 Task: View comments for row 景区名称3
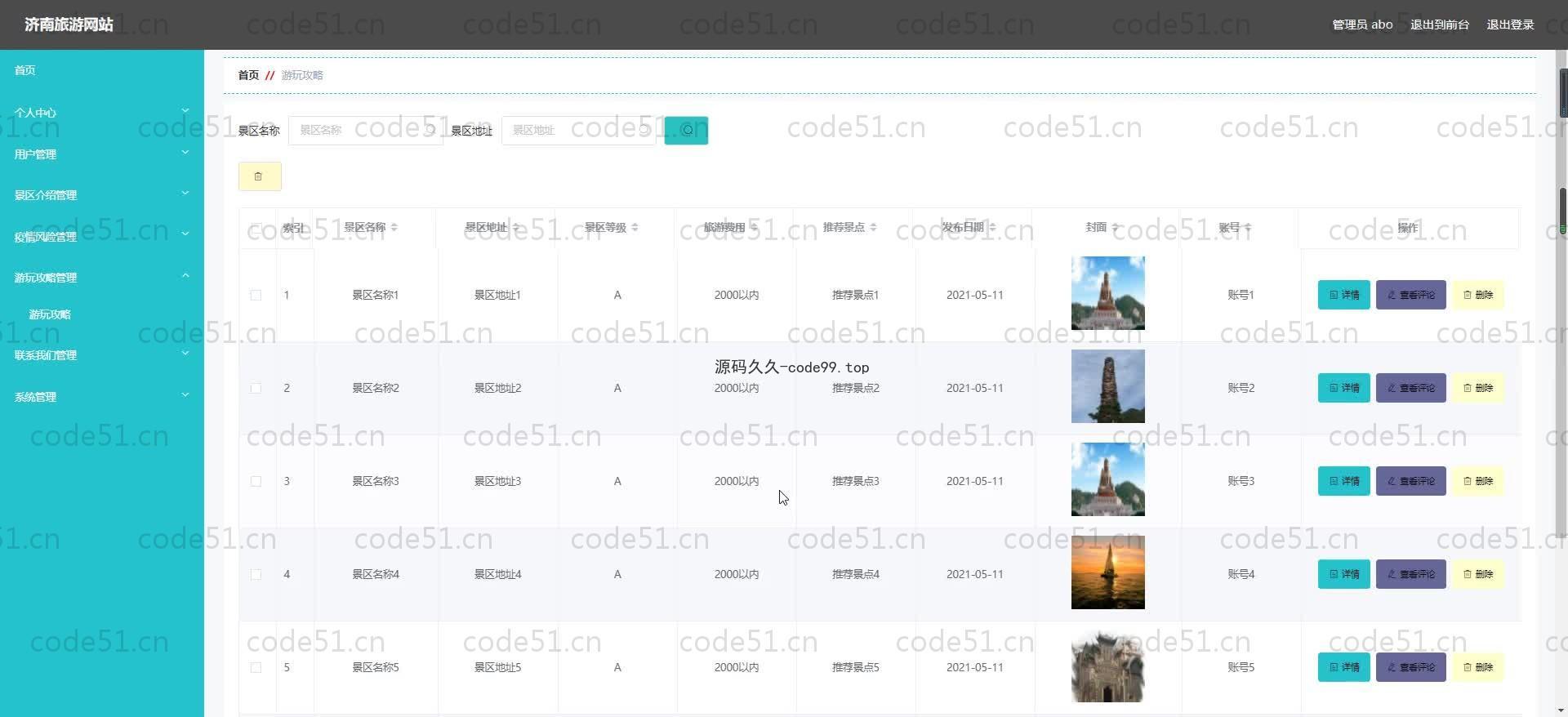pyautogui.click(x=1410, y=481)
